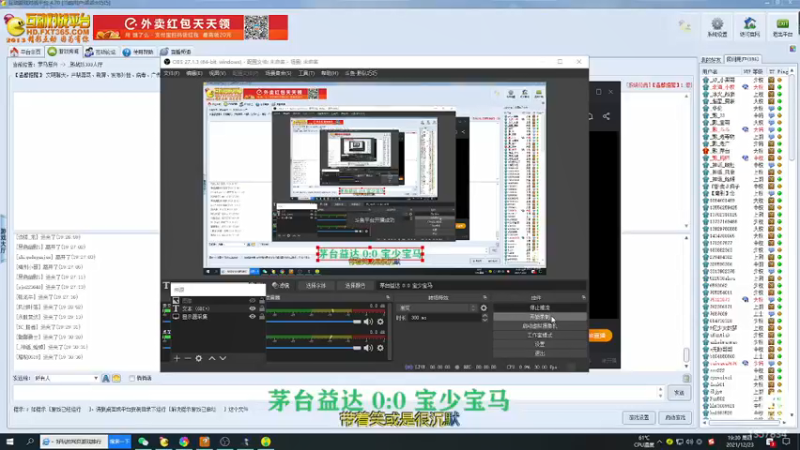Click 启动虚拟摄像机 button in OBS controls
The width and height of the screenshot is (800, 450).
[539, 326]
